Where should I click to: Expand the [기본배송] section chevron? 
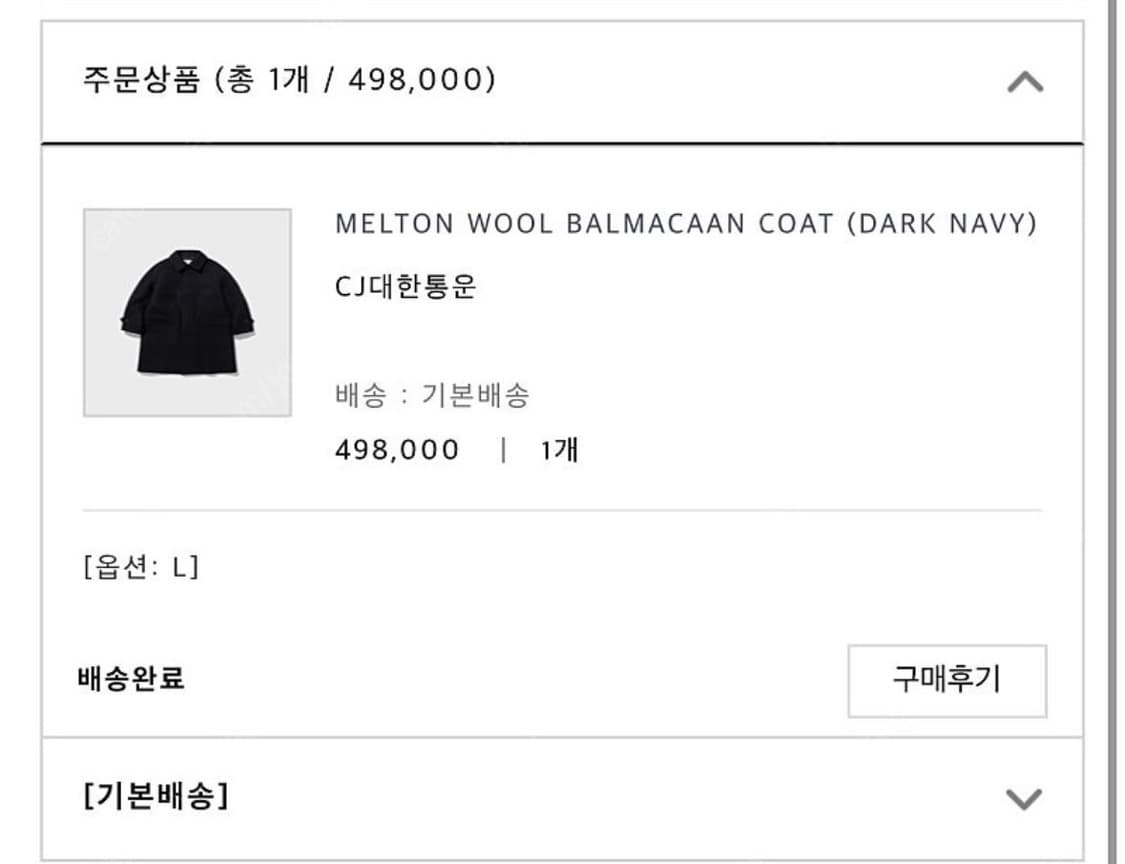pos(1023,798)
